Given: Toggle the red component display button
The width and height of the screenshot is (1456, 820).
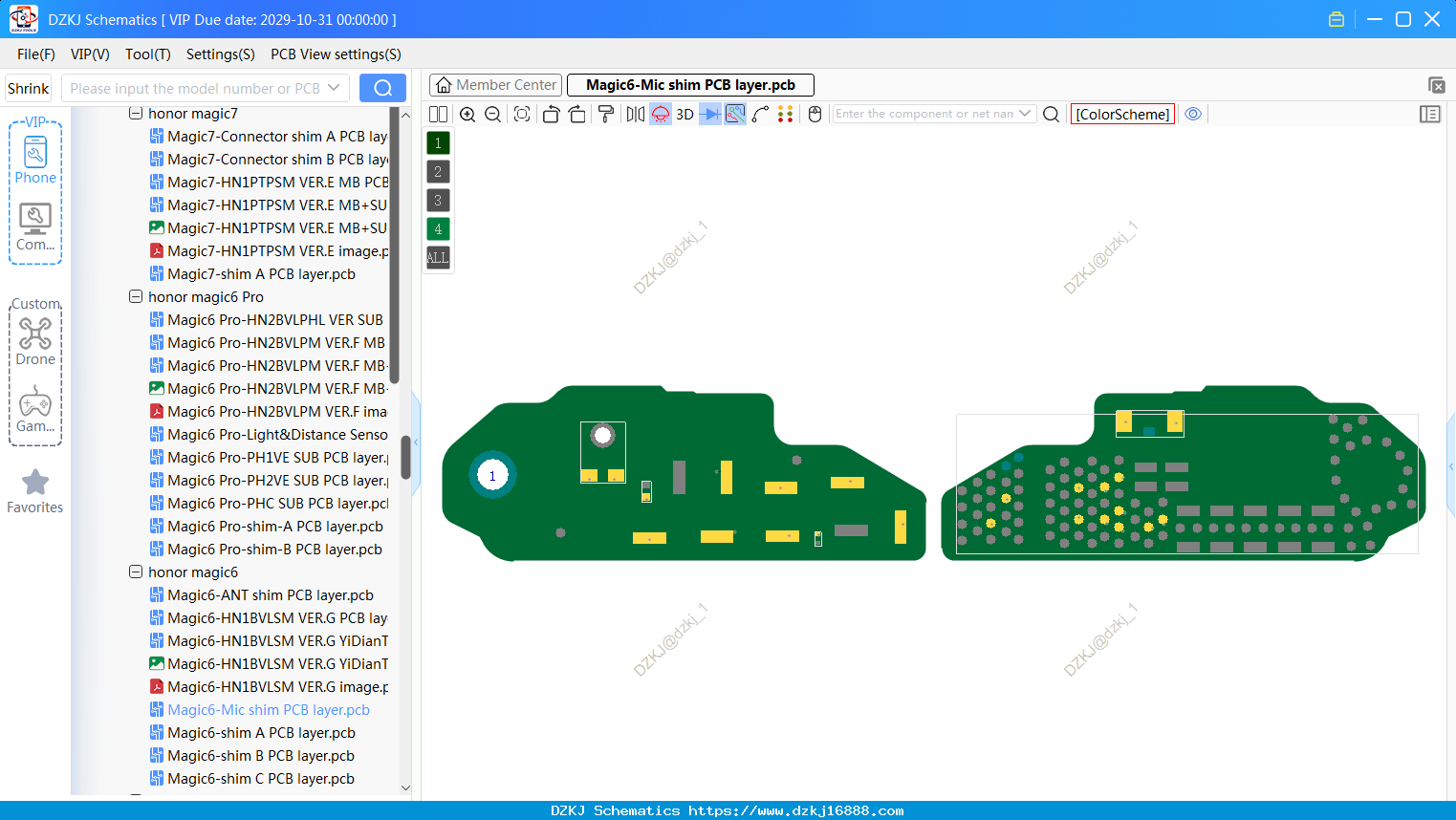Looking at the screenshot, I should [661, 115].
